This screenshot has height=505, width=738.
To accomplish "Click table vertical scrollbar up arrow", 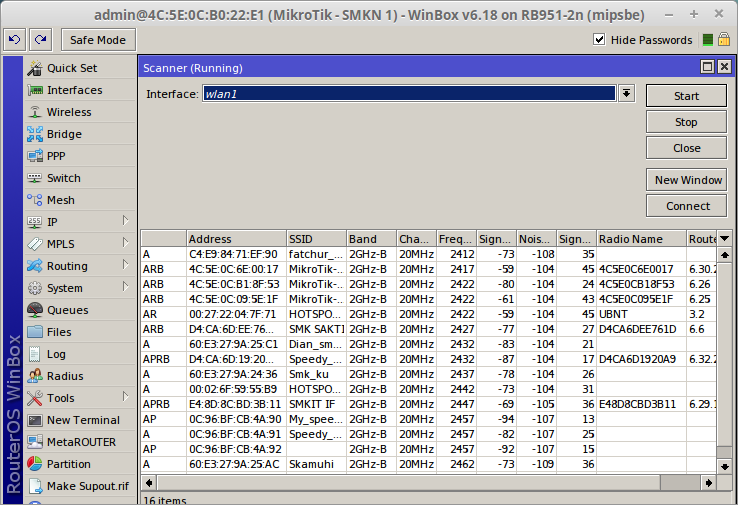I will click(x=725, y=255).
